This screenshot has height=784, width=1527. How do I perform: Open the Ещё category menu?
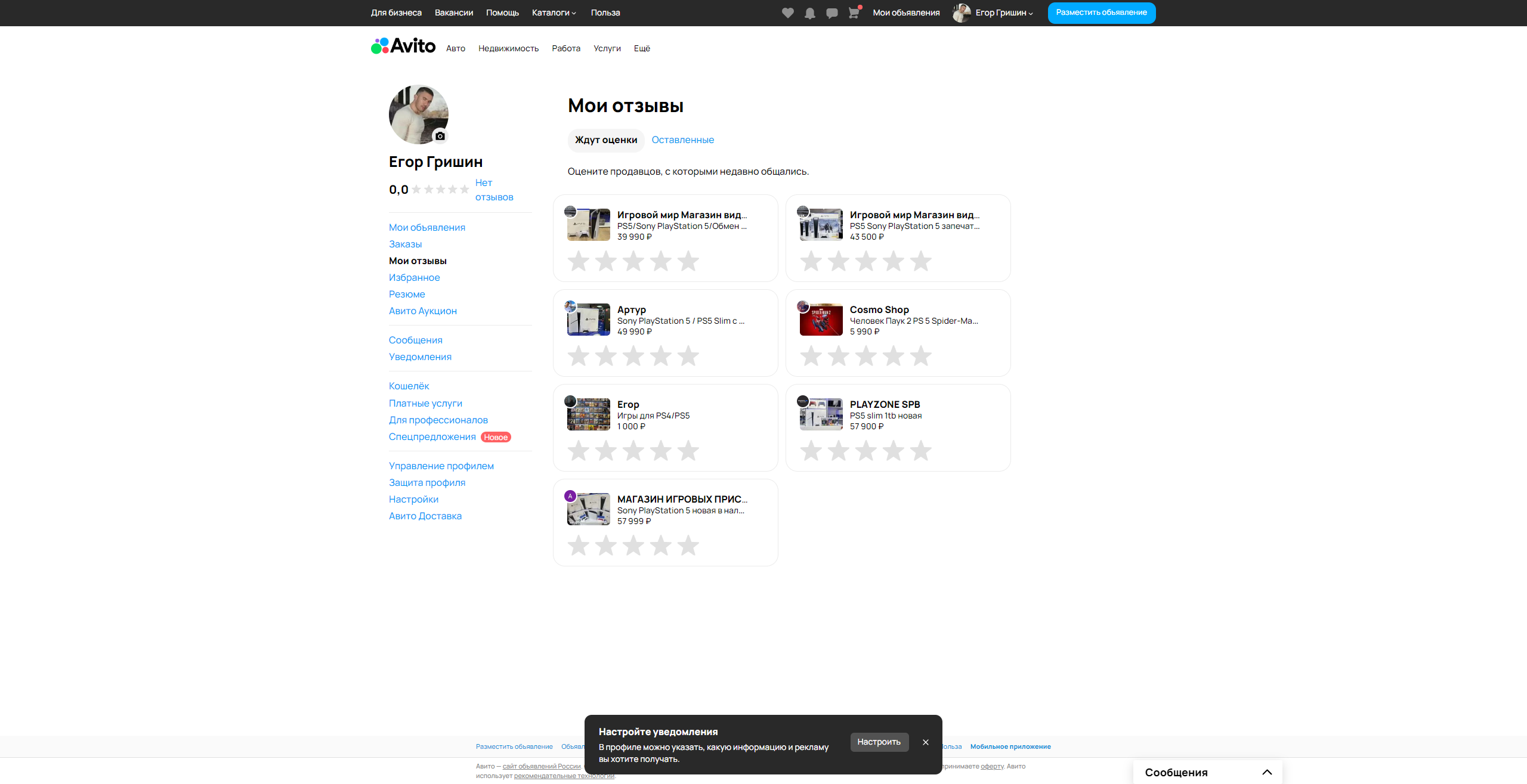[x=642, y=48]
